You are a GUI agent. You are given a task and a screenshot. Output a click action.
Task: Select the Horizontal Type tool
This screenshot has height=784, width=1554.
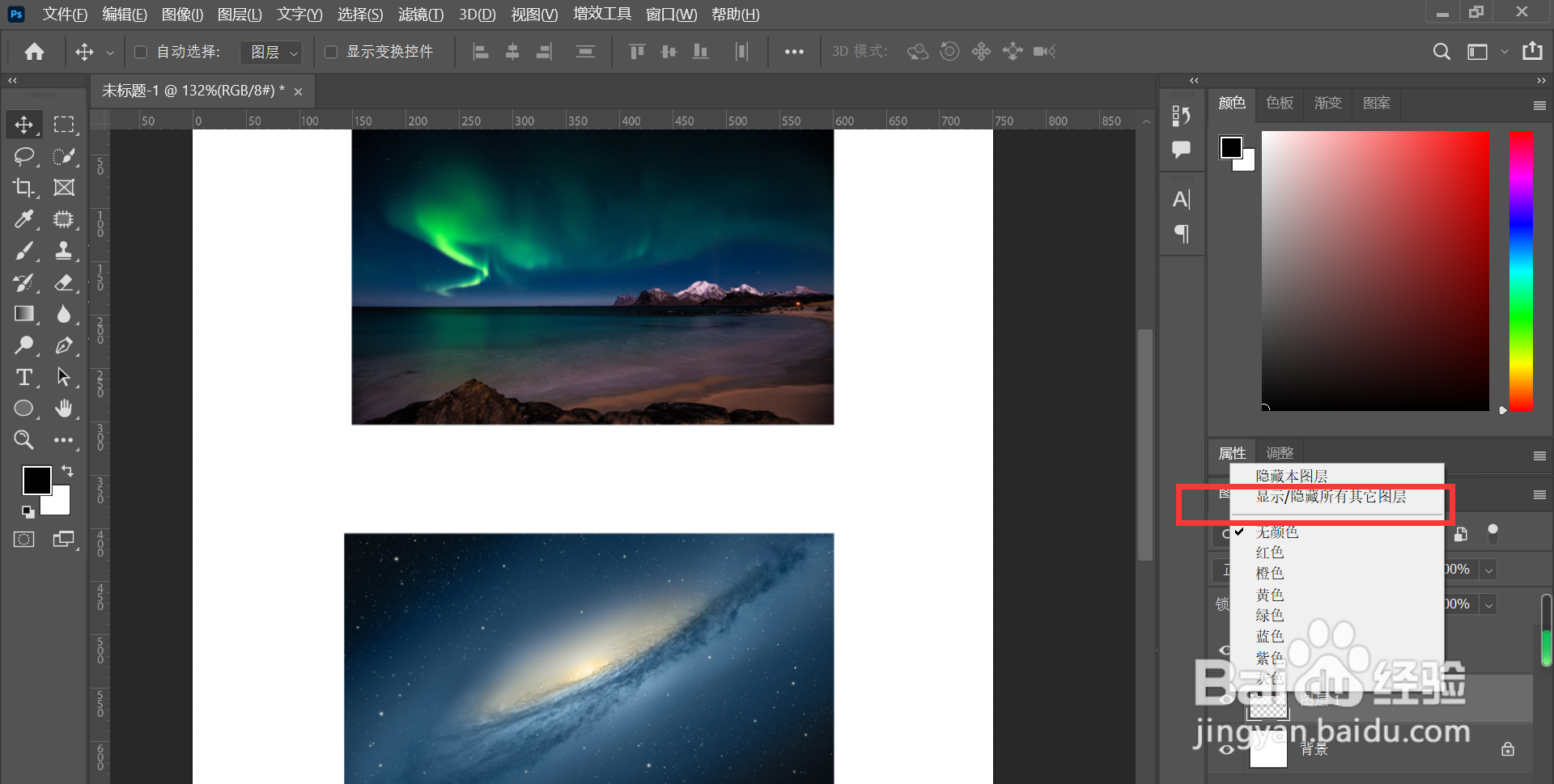tap(23, 377)
